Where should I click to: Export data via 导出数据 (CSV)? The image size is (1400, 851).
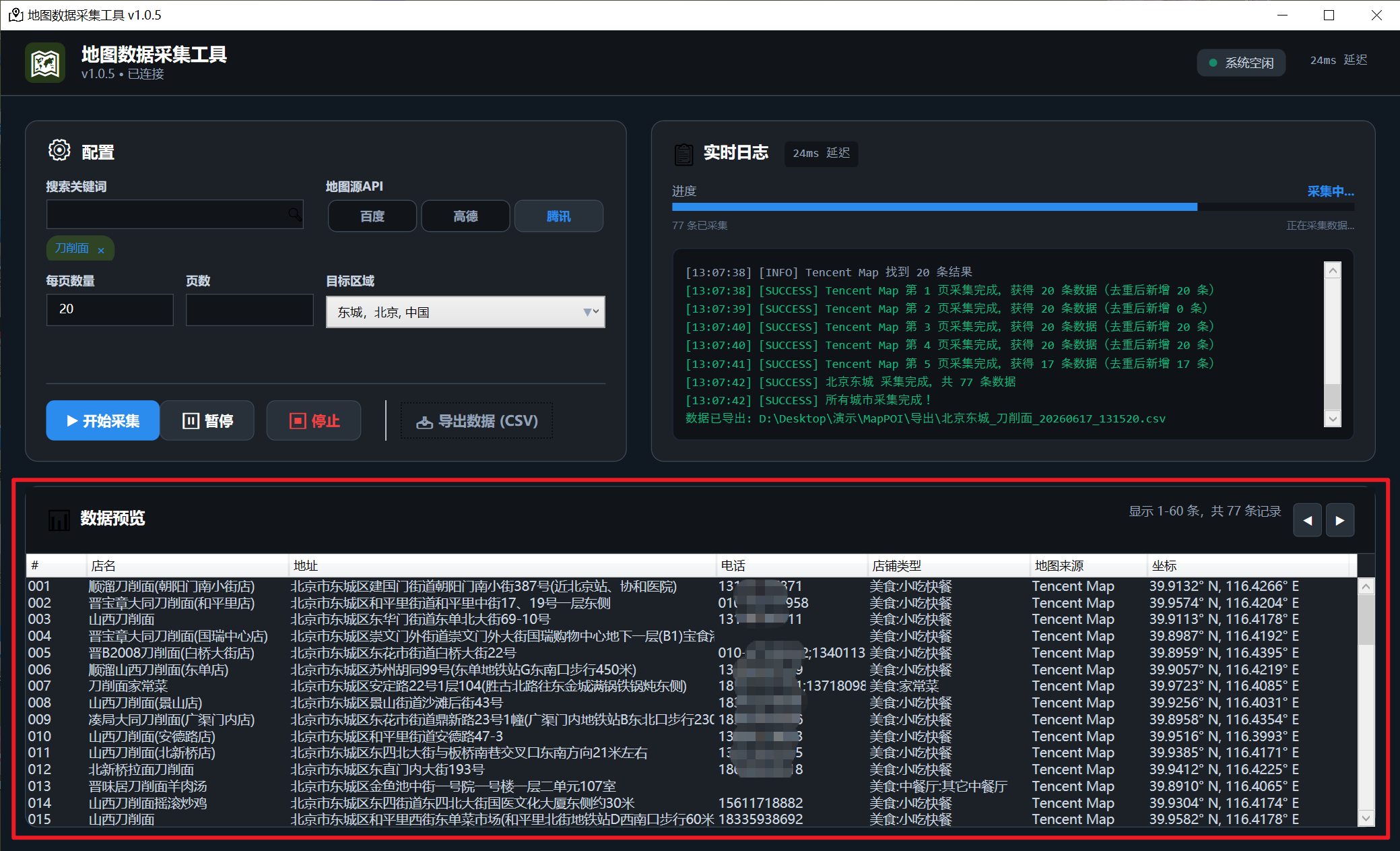477,421
